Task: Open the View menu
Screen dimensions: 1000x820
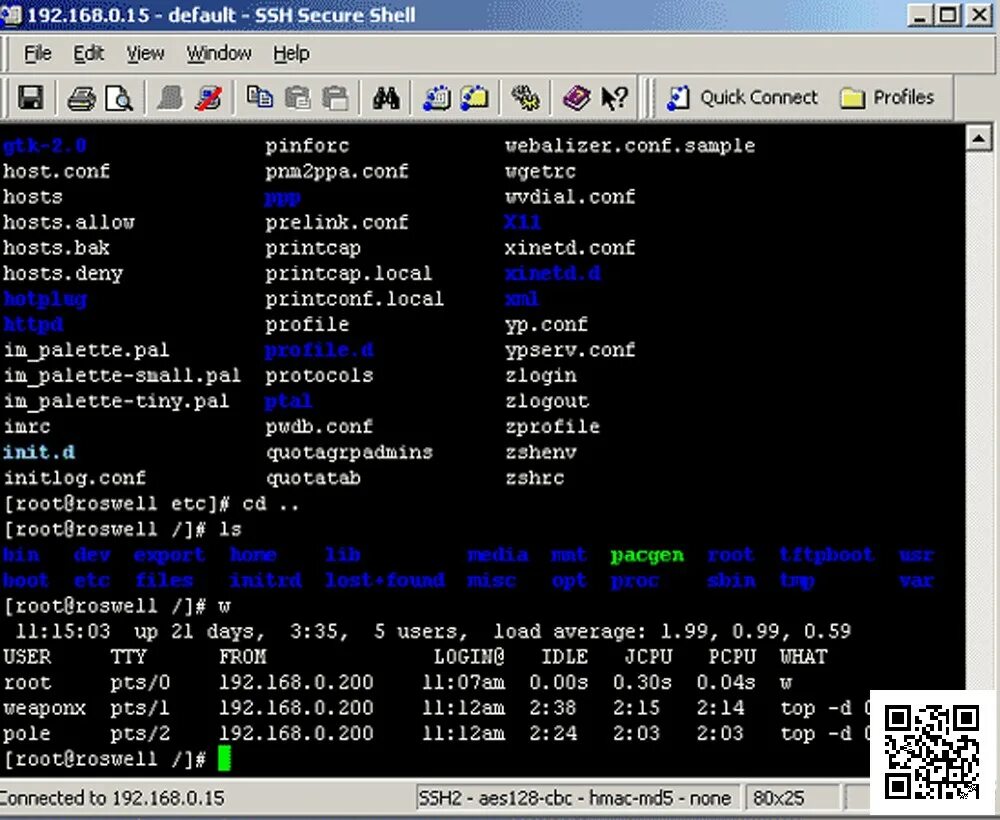Action: pyautogui.click(x=145, y=54)
